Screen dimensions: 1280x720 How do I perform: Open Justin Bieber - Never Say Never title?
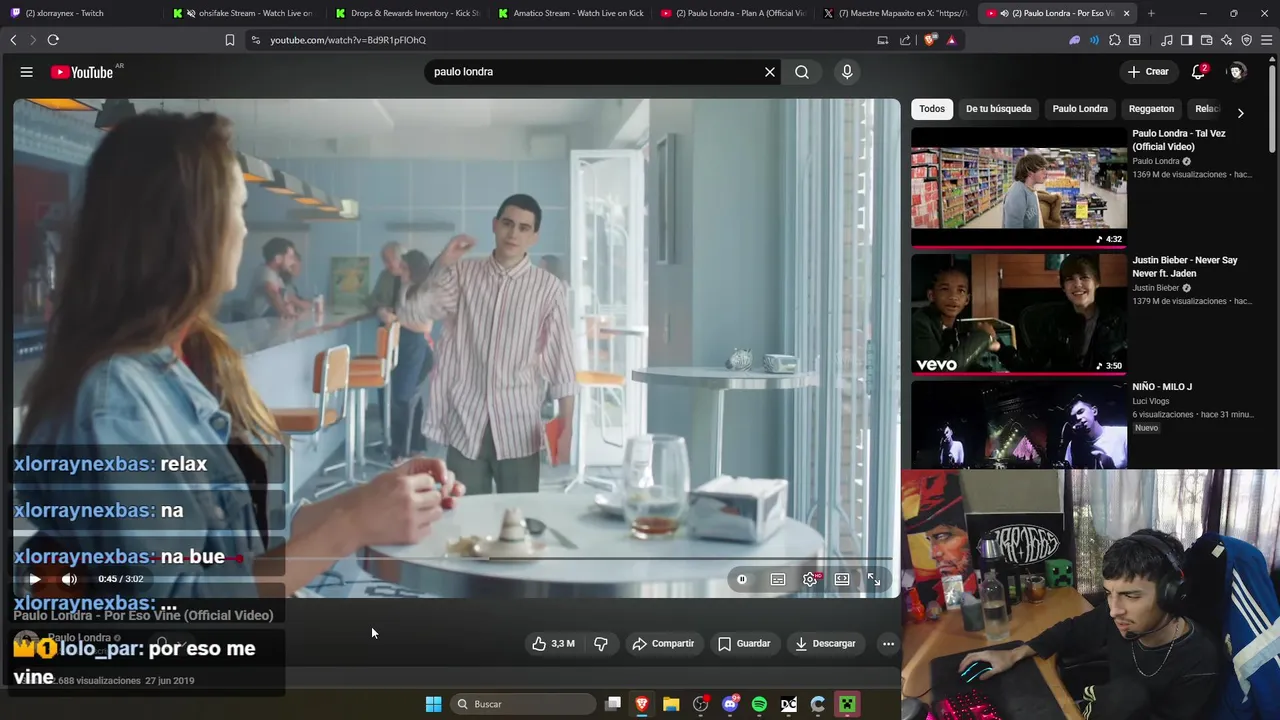(1184, 267)
